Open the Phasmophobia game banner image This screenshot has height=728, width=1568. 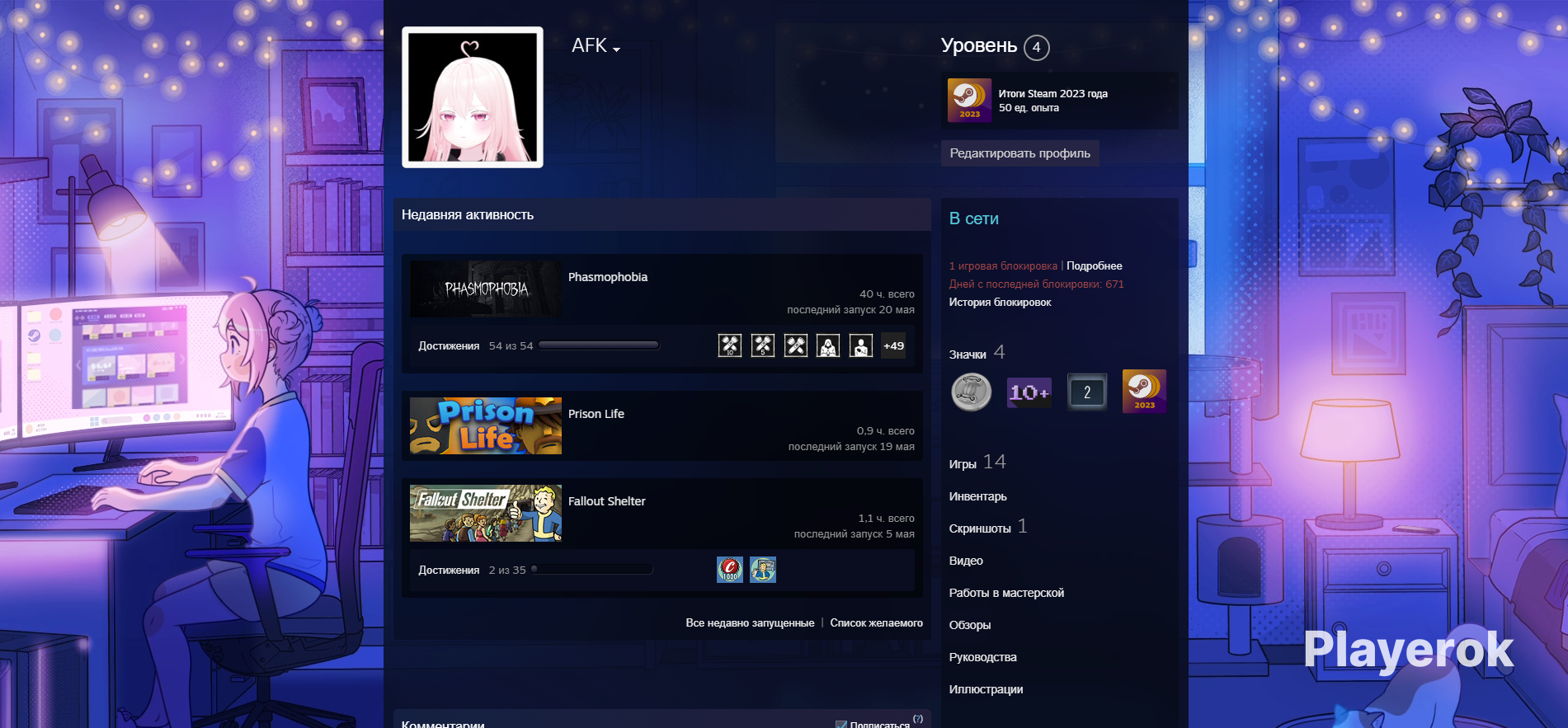pyautogui.click(x=486, y=289)
